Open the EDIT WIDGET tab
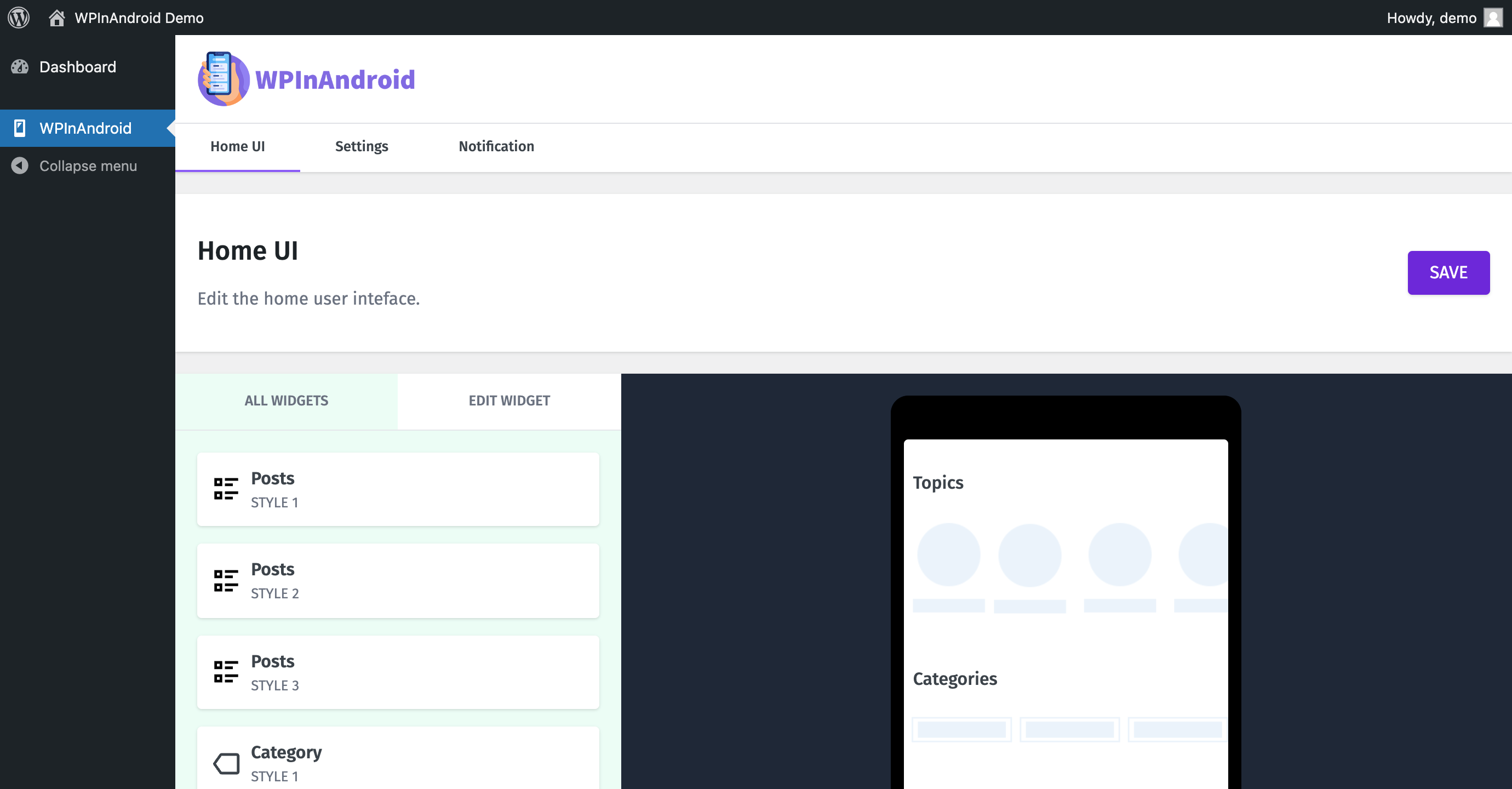This screenshot has width=1512, height=789. point(509,401)
